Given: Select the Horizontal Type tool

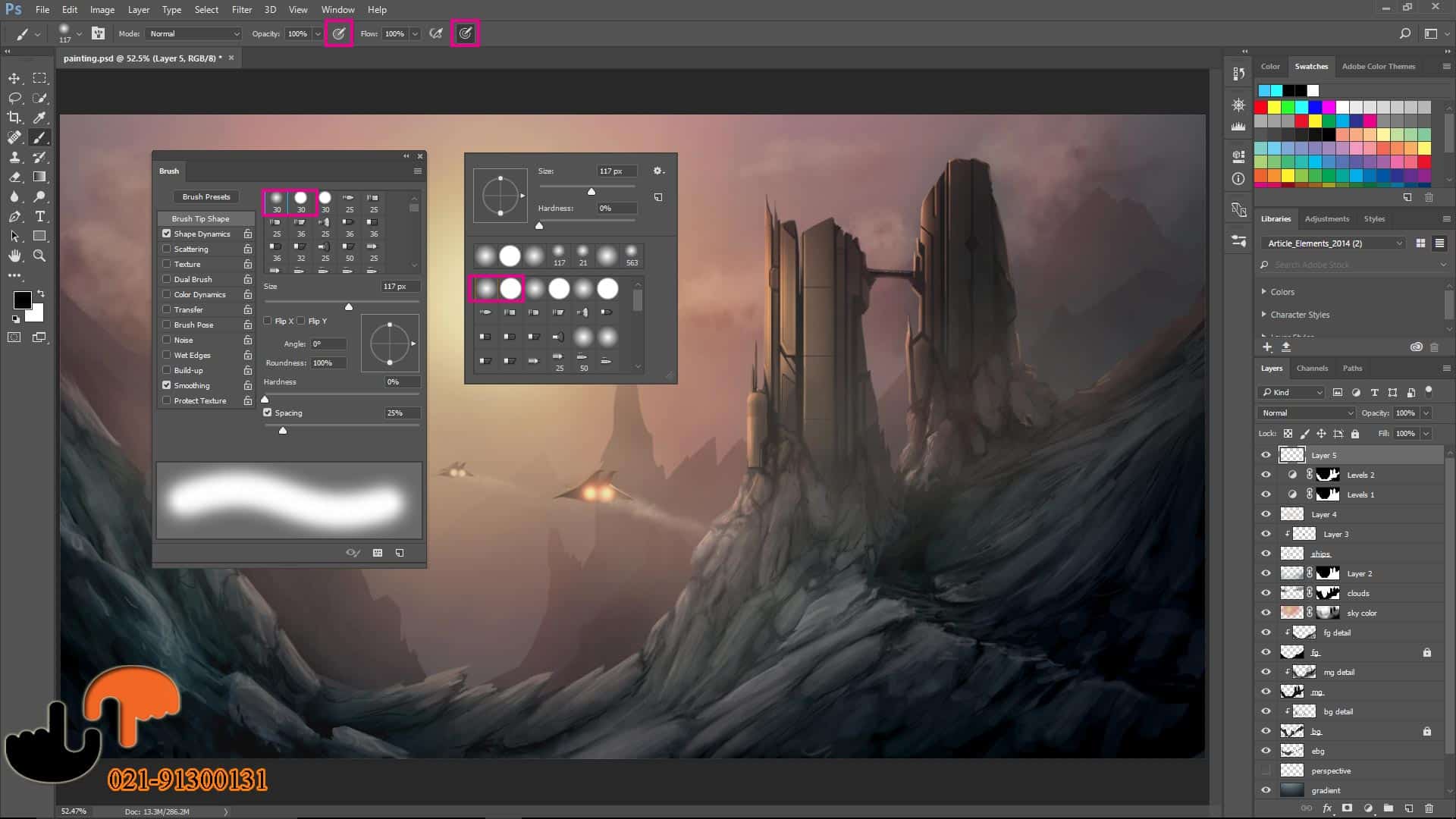Looking at the screenshot, I should coord(39,216).
